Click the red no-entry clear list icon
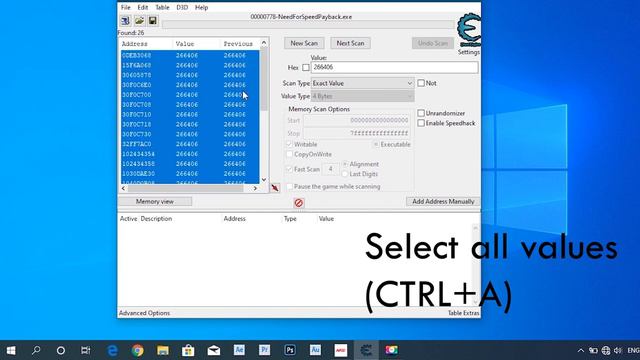The height and width of the screenshot is (360, 640). pos(299,203)
